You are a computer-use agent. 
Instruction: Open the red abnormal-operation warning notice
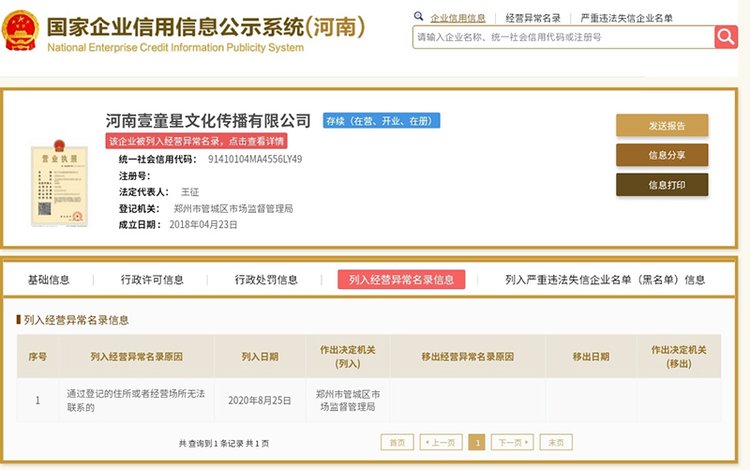coord(197,141)
